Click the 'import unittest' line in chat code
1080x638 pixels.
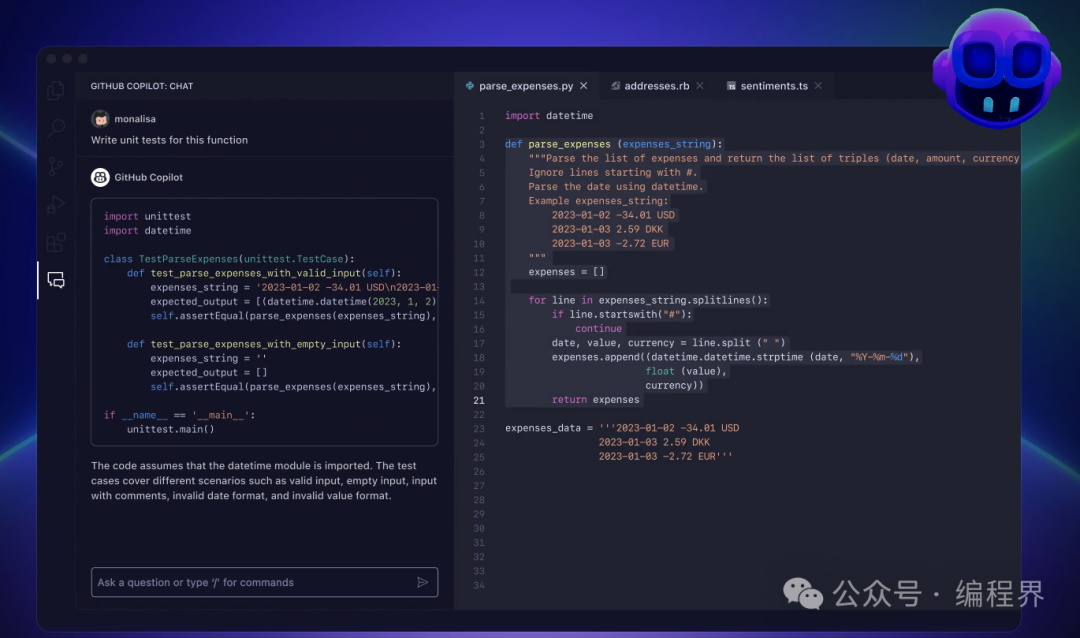pyautogui.click(x=147, y=216)
